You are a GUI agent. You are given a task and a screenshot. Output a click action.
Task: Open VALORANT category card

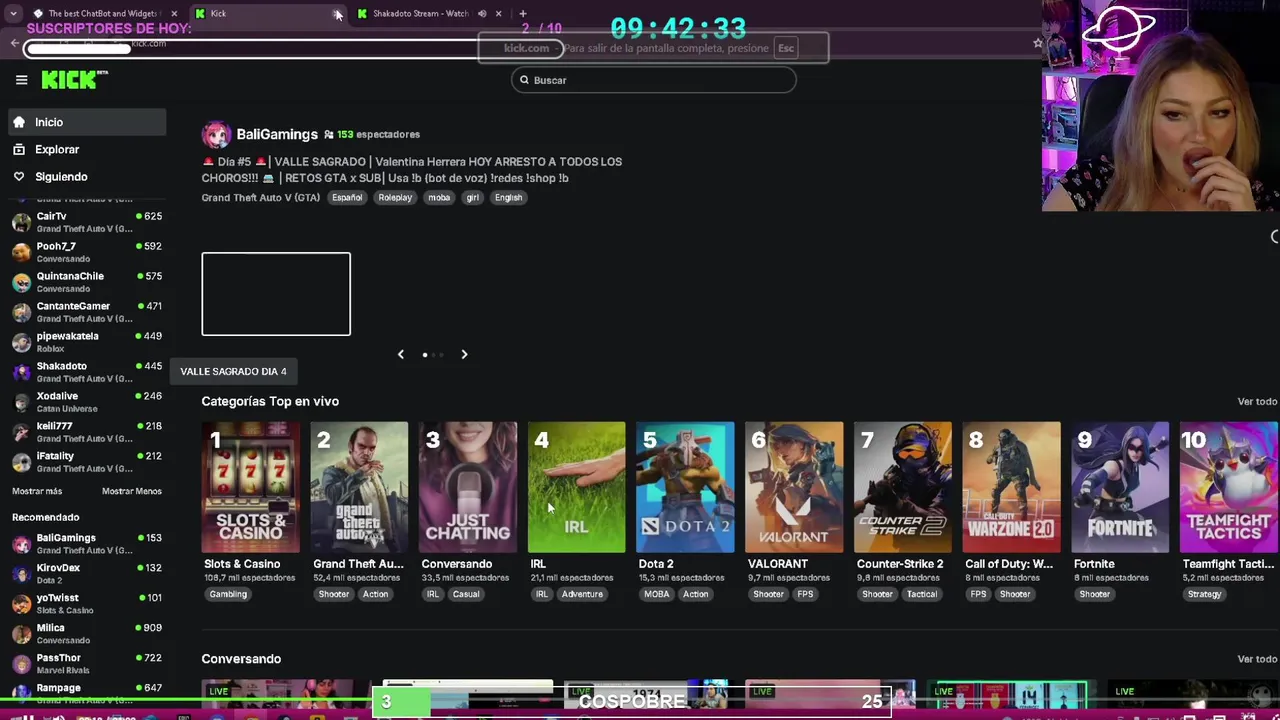(794, 487)
